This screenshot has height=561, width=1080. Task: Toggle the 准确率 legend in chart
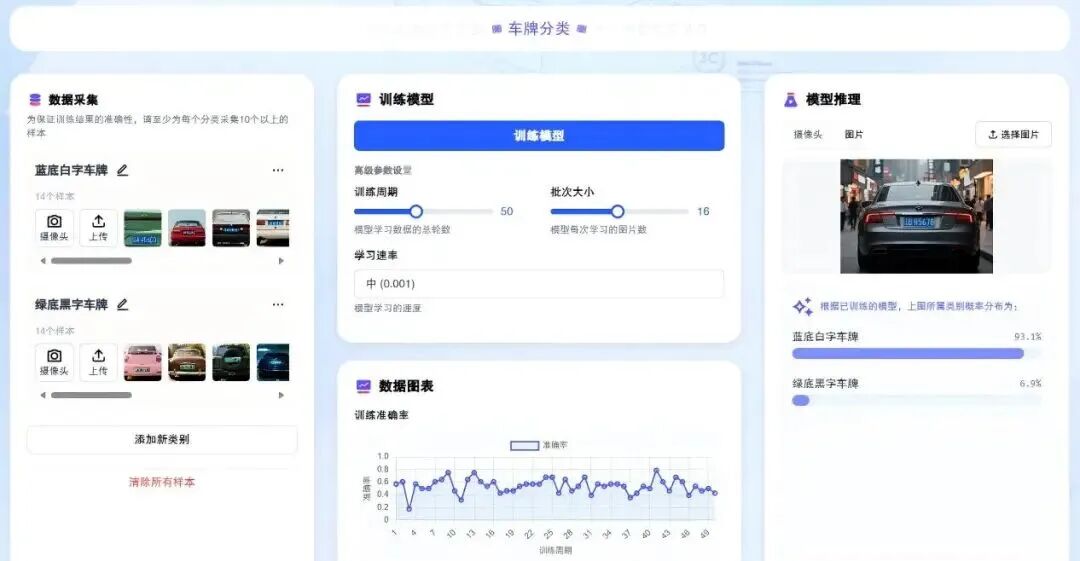click(x=538, y=445)
